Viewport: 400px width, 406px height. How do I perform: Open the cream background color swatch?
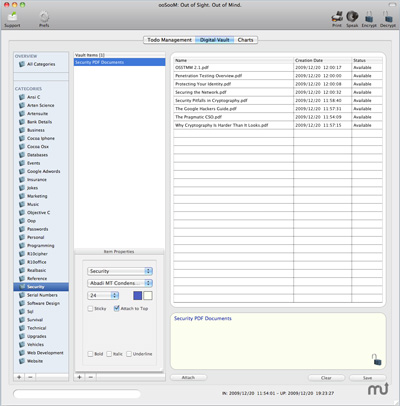click(148, 296)
